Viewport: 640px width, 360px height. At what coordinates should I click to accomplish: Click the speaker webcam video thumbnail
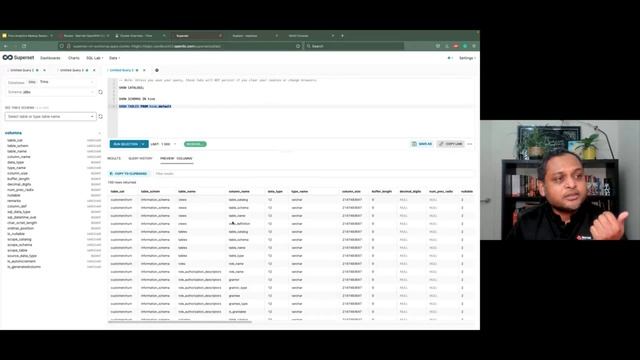point(560,180)
